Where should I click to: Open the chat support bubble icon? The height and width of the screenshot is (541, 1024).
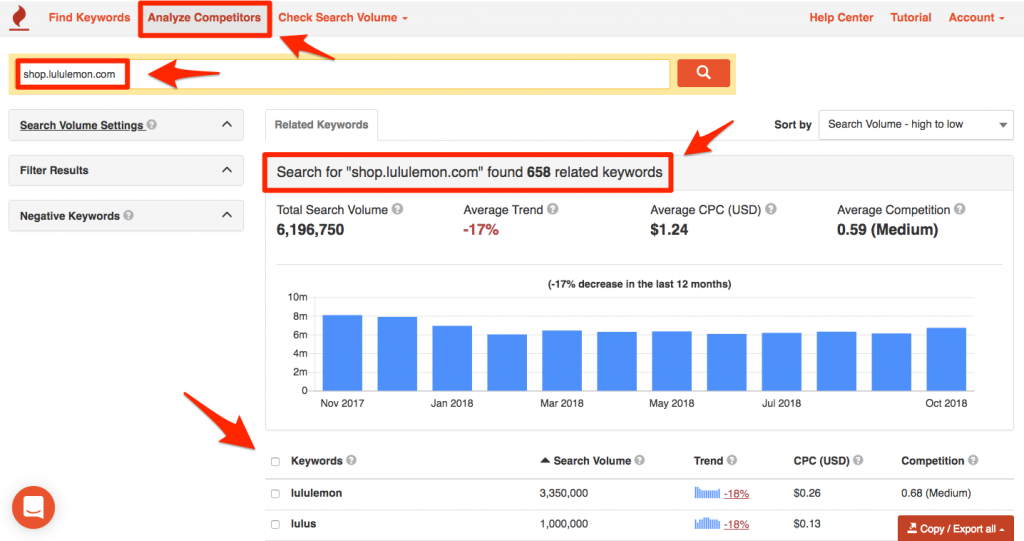pyautogui.click(x=33, y=507)
